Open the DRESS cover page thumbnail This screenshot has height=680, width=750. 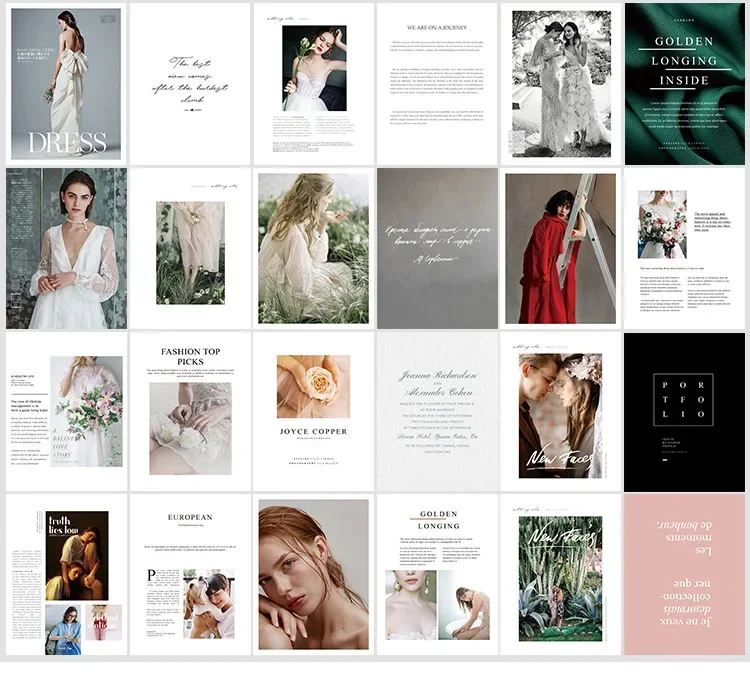(x=66, y=84)
